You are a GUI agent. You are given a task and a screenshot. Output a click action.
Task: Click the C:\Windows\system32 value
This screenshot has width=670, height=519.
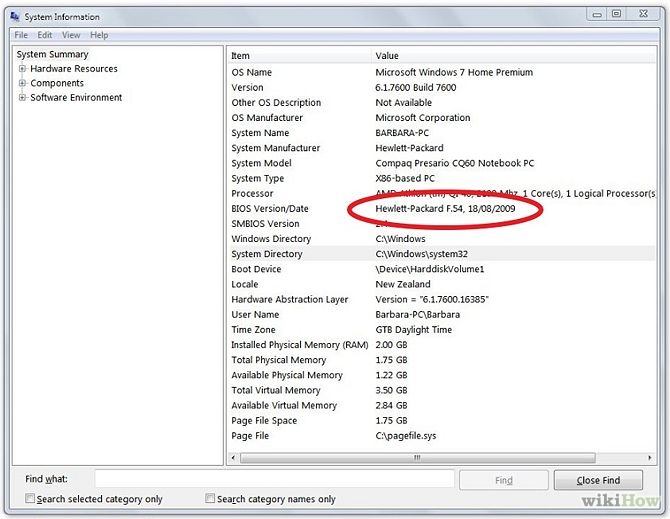point(422,254)
